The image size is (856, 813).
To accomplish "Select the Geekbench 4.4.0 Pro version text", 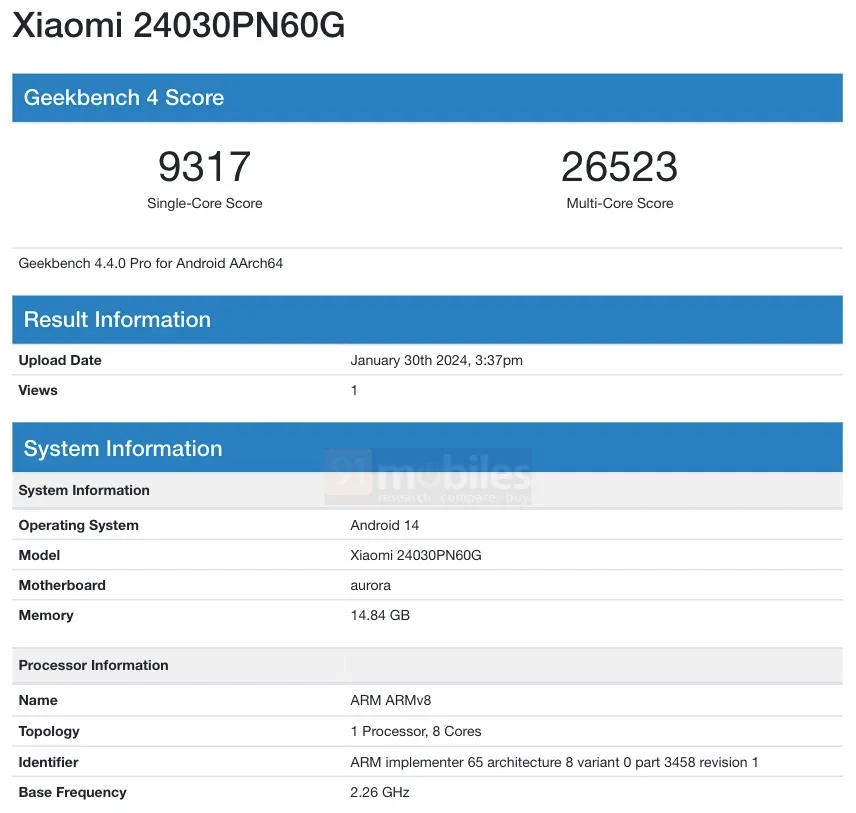I will (151, 263).
